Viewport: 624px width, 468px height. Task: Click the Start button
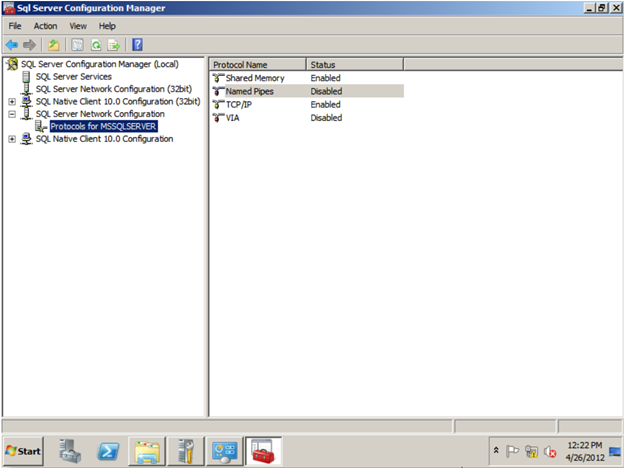click(x=23, y=451)
